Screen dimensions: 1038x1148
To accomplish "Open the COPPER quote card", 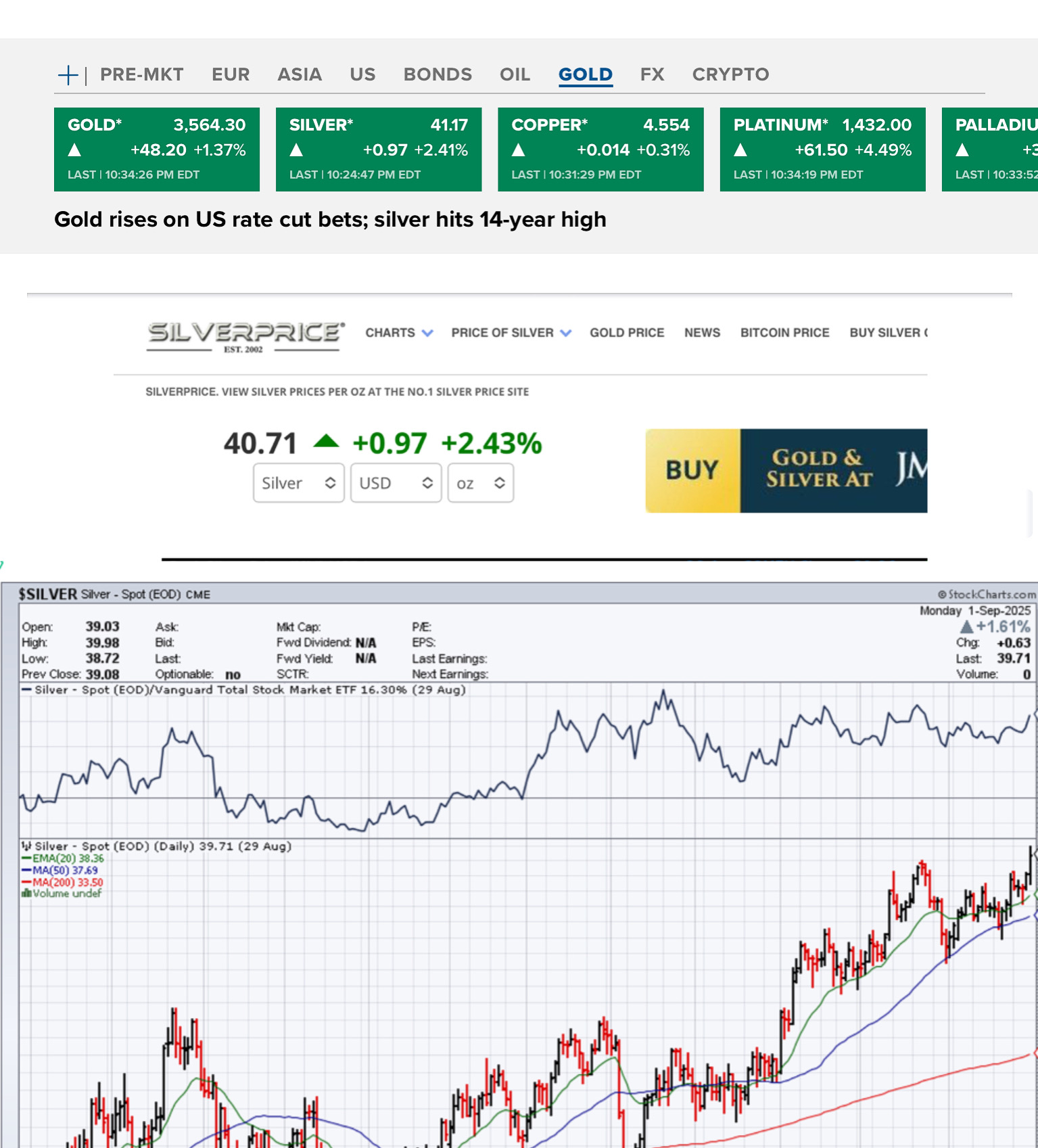I will coord(600,150).
